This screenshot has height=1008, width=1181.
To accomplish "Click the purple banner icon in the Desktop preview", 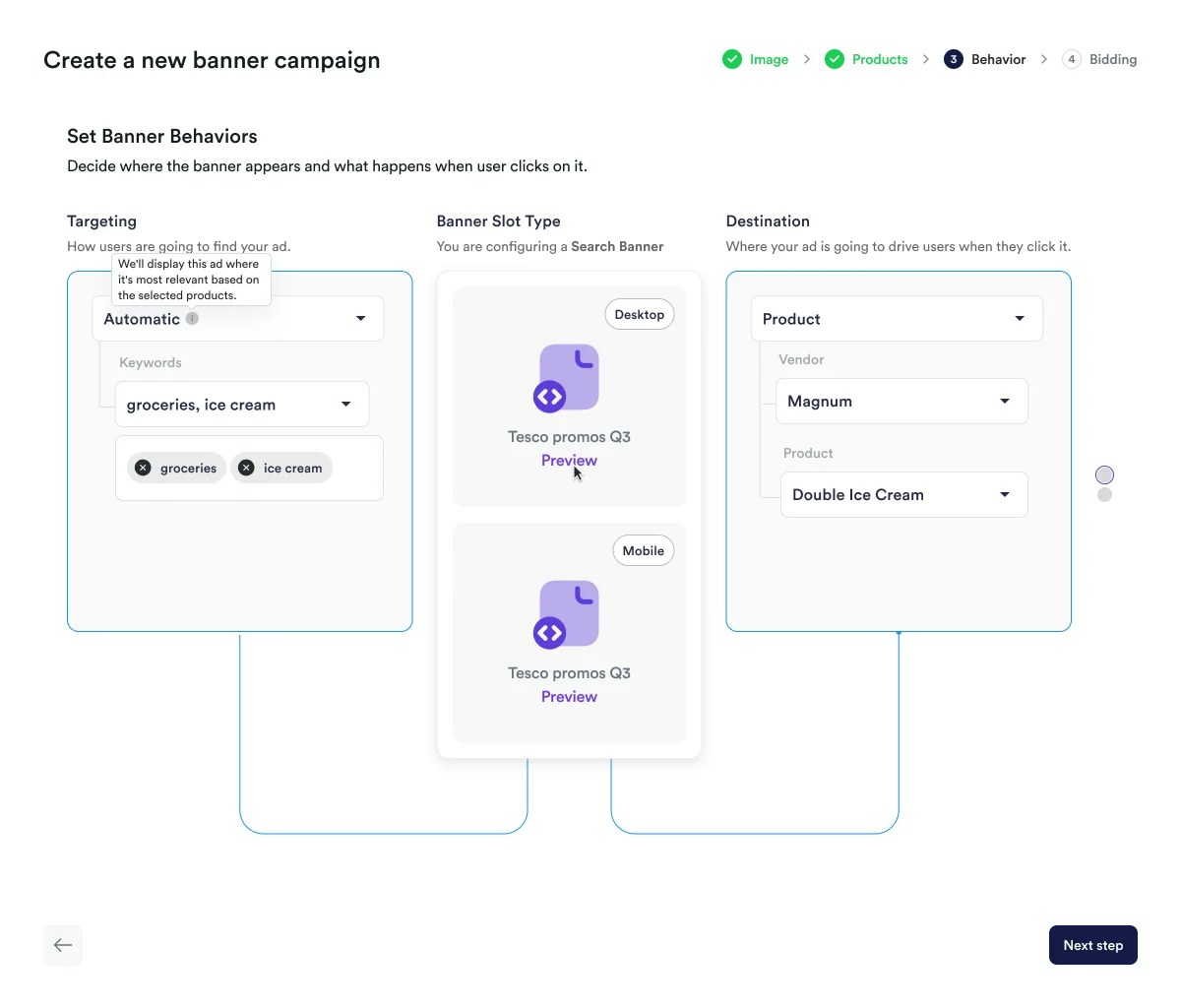I will coord(568,377).
